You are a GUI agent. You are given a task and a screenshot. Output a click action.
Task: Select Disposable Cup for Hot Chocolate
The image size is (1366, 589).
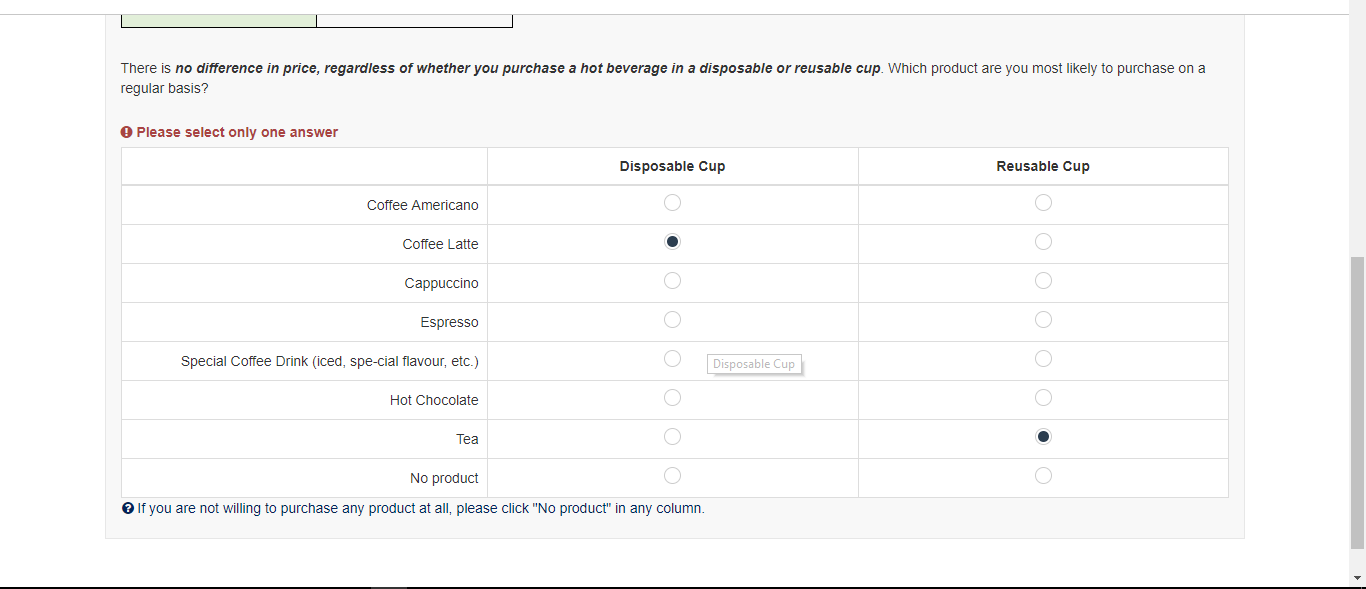[672, 398]
